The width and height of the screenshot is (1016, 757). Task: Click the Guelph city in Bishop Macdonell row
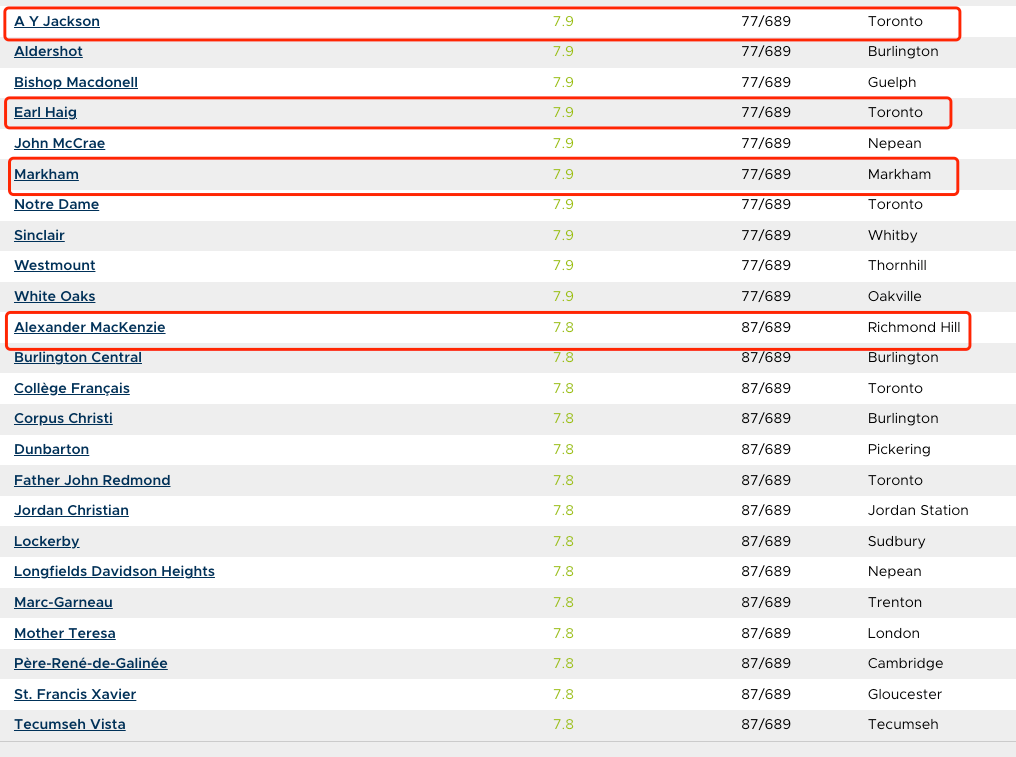892,82
